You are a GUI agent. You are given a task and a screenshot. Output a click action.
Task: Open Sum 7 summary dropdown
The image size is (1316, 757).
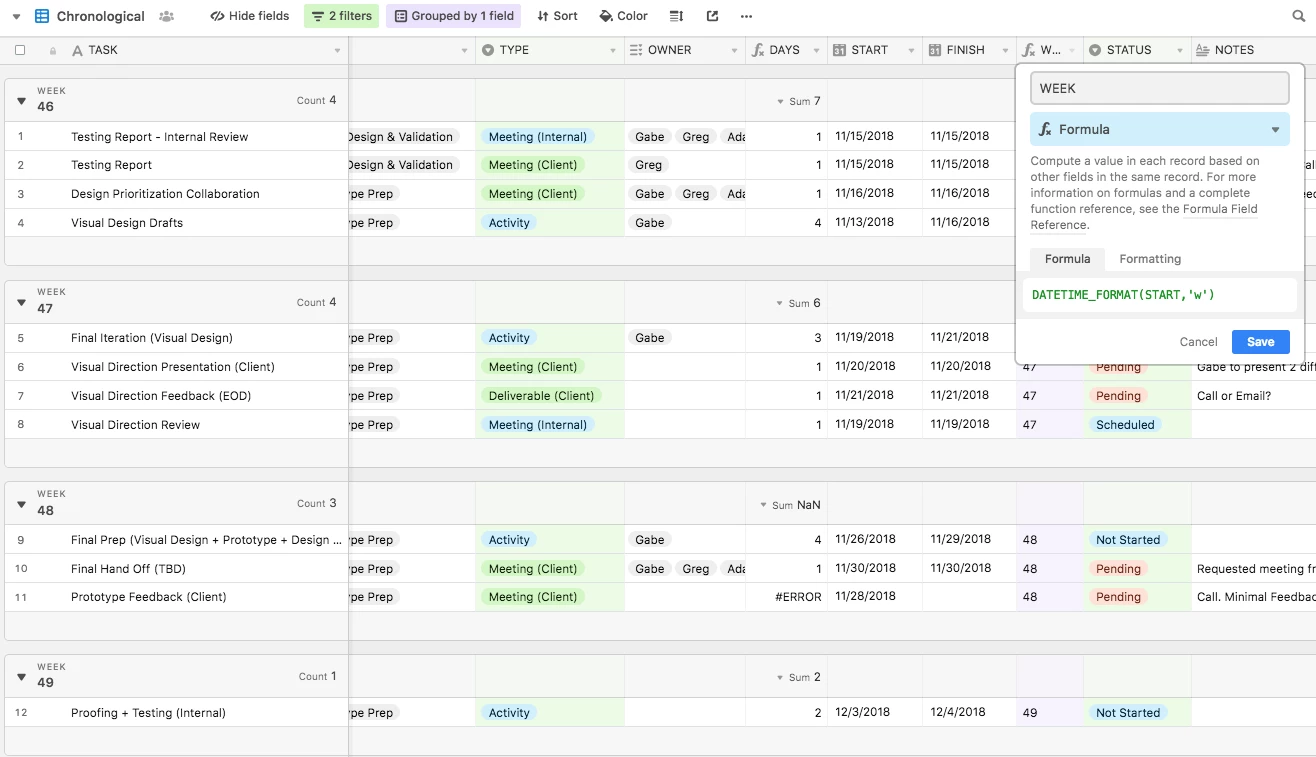tap(798, 101)
